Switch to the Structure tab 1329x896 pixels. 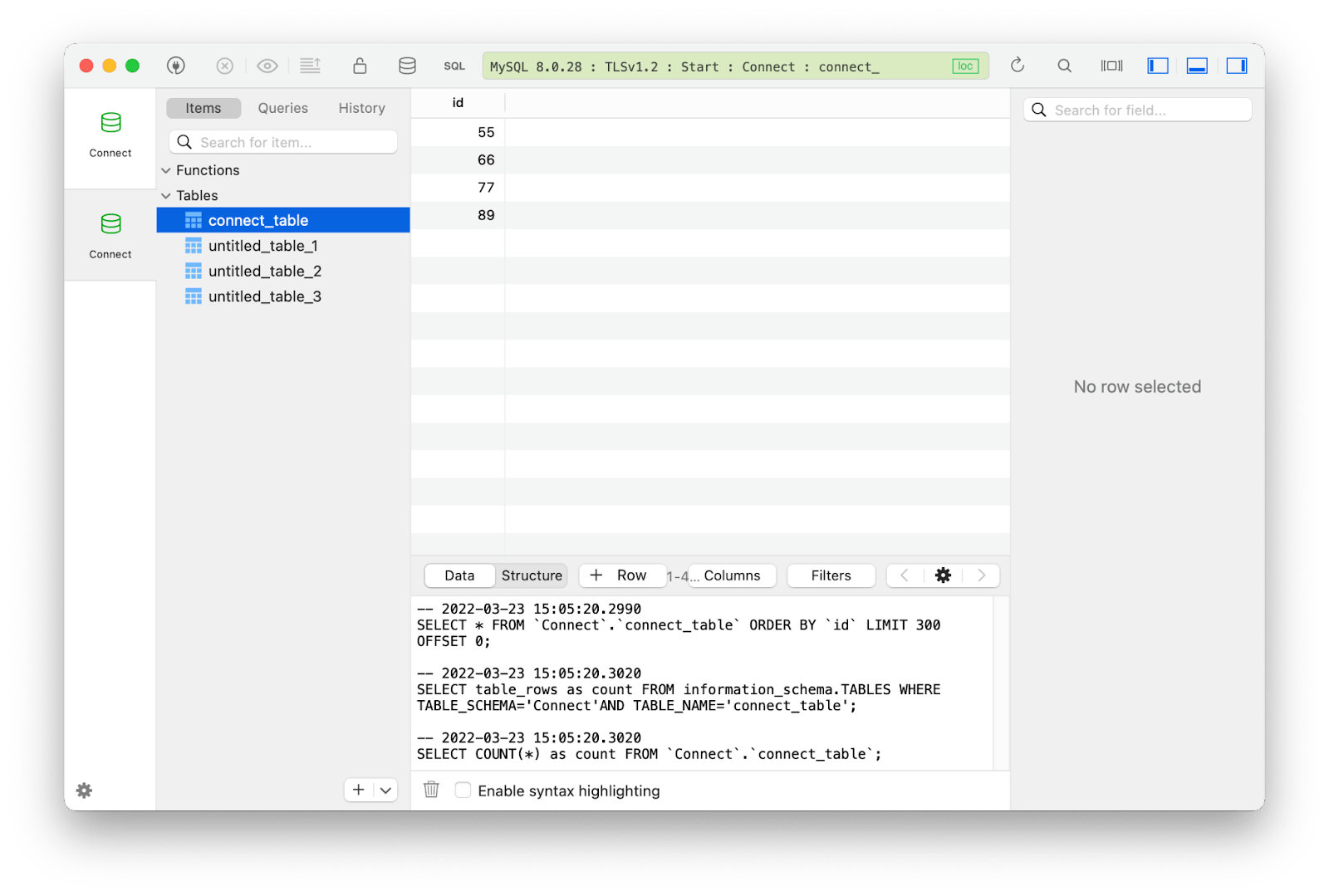[x=531, y=575]
